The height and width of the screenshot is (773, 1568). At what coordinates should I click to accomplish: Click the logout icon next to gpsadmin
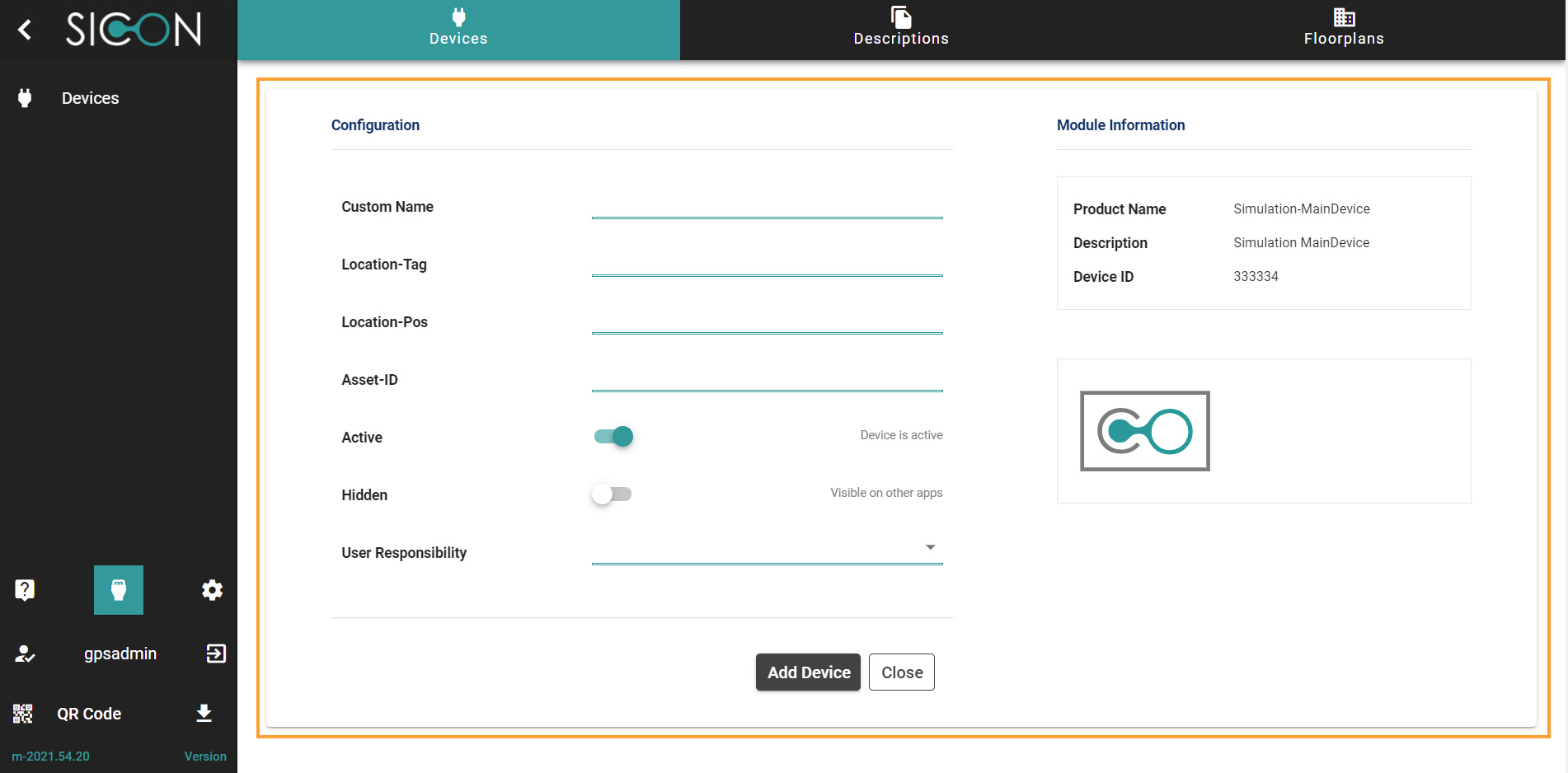pyautogui.click(x=216, y=654)
